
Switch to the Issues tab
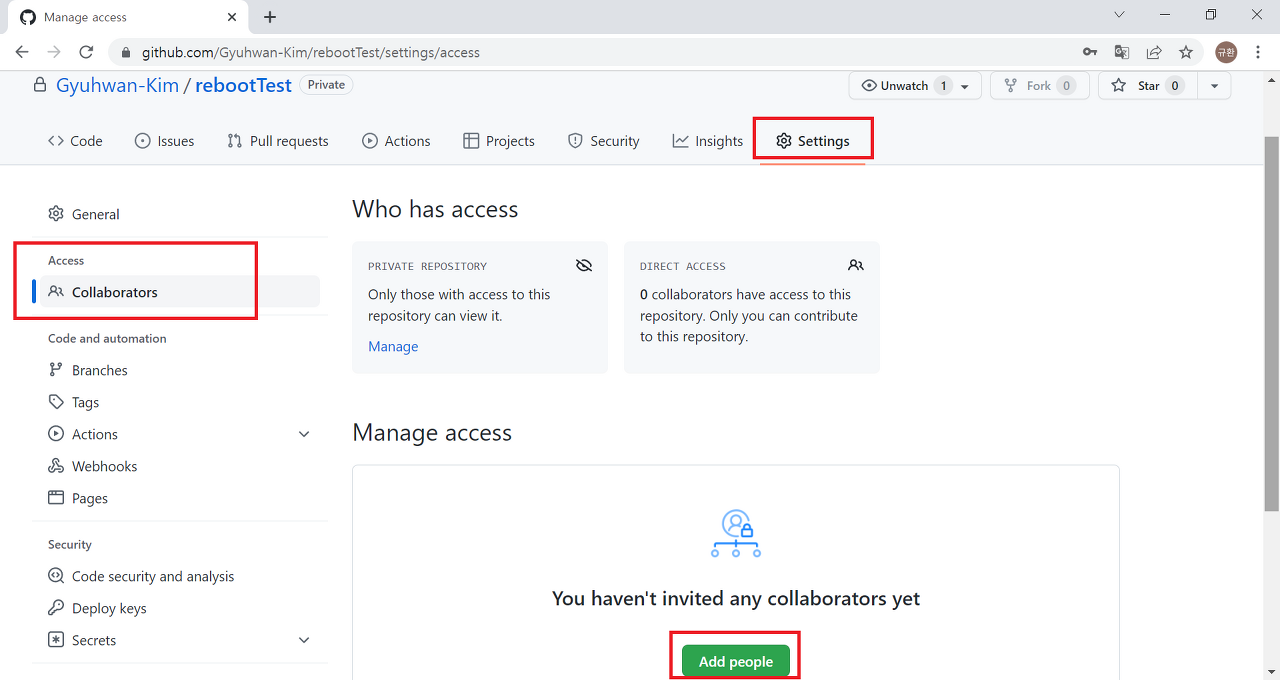165,141
